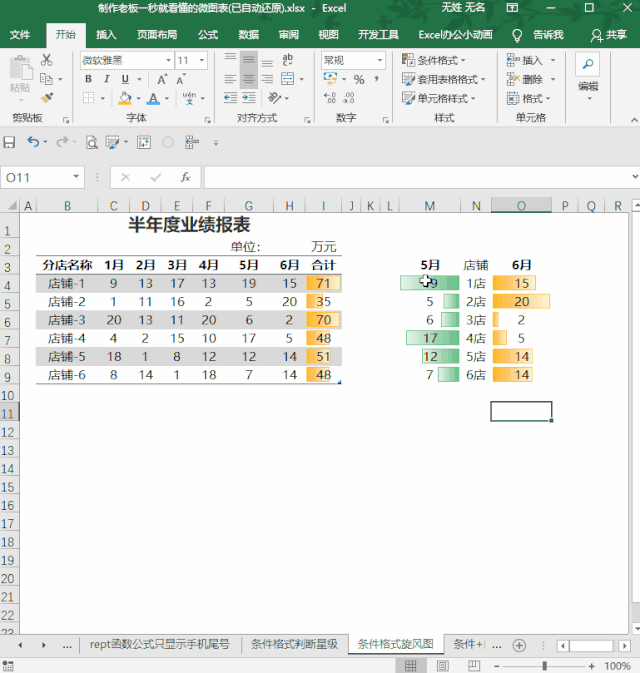Click the Decrease Indent icon
This screenshot has height=673, width=640.
[230, 98]
